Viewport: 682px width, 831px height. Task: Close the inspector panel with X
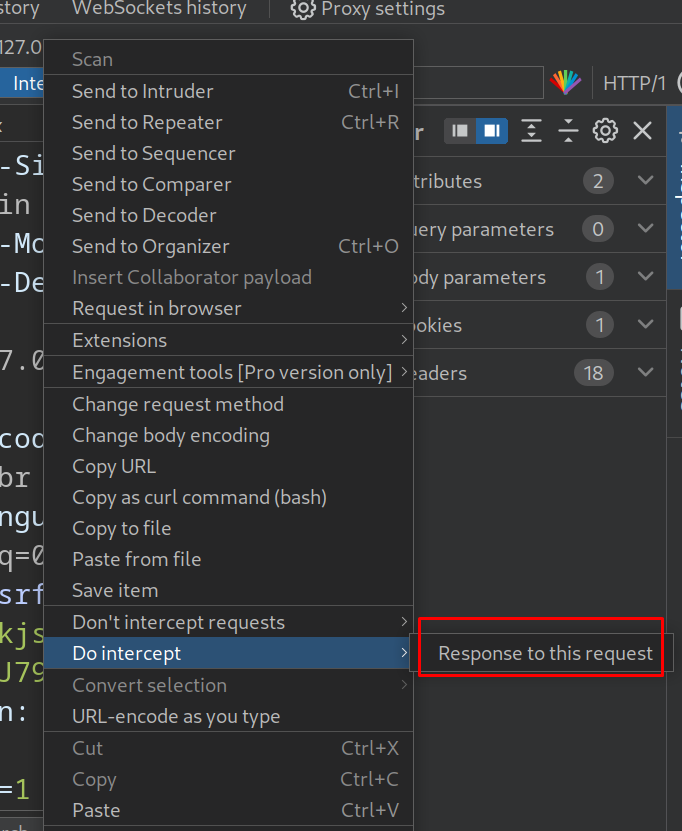[642, 131]
